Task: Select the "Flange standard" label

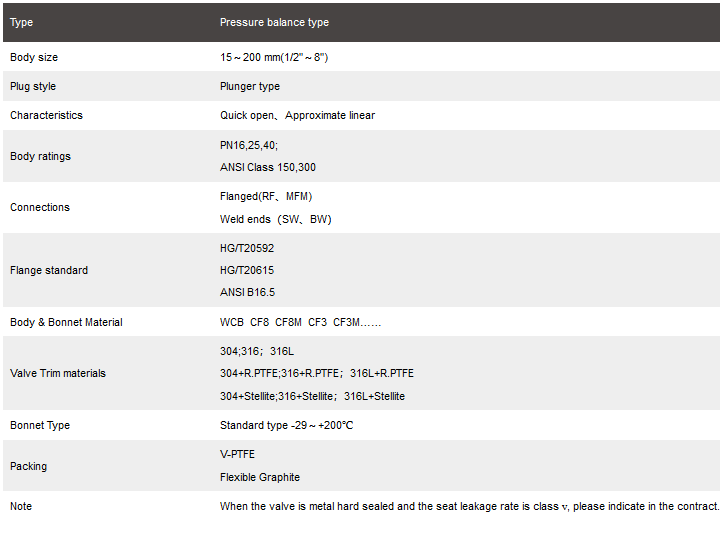Action: [49, 270]
